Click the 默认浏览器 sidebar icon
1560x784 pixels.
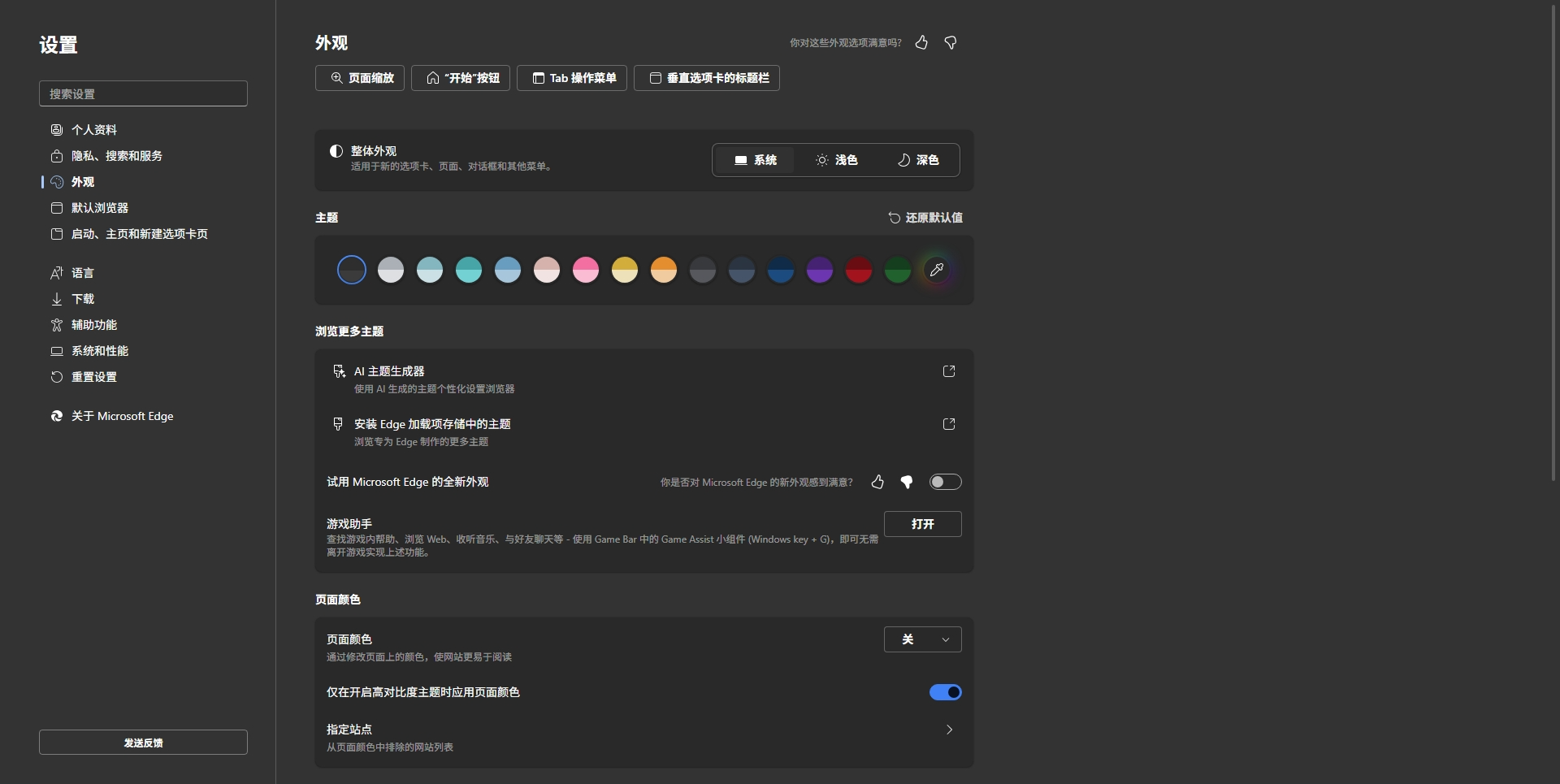(57, 208)
